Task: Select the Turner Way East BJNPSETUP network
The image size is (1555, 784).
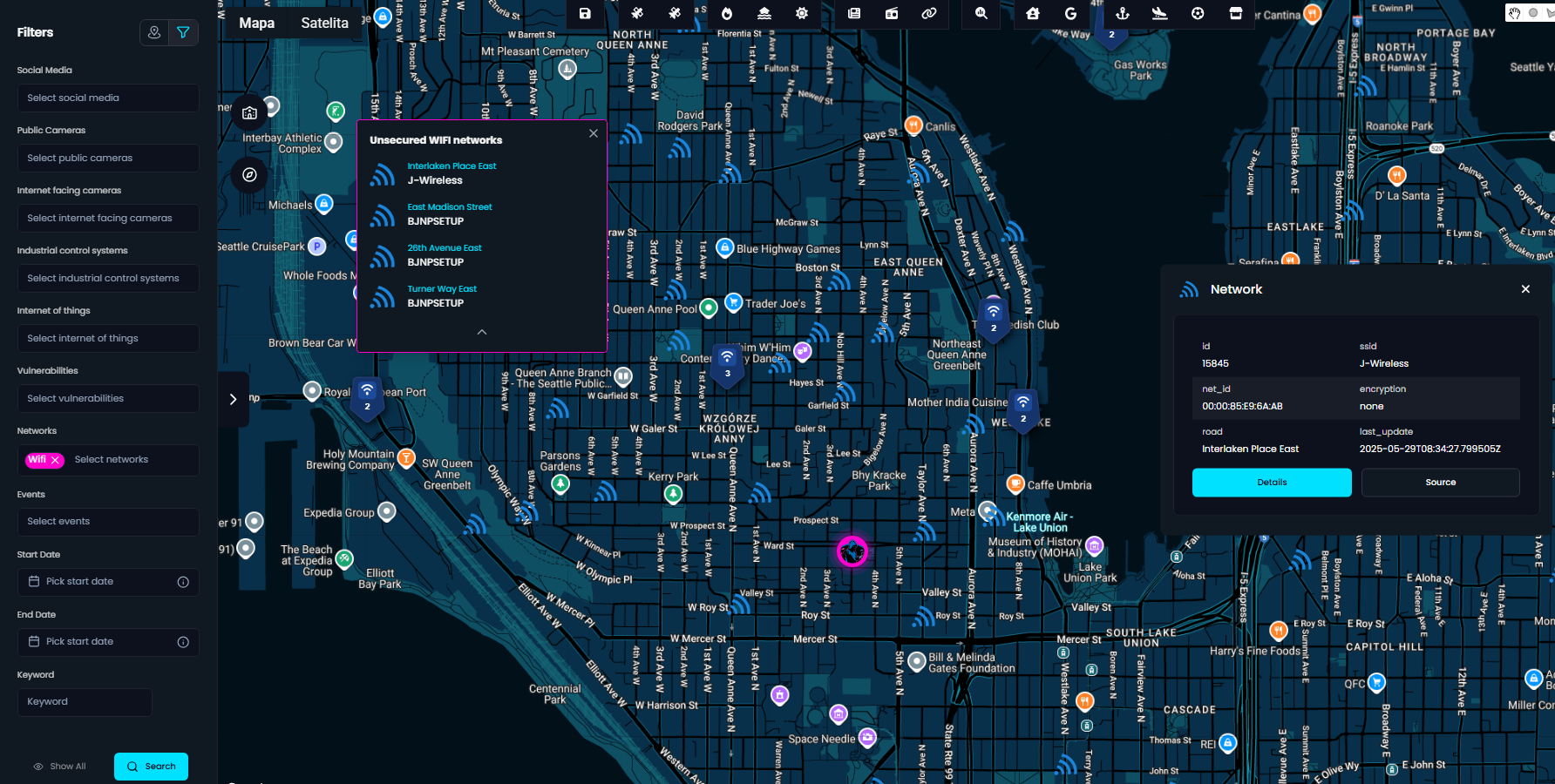Action: [482, 296]
